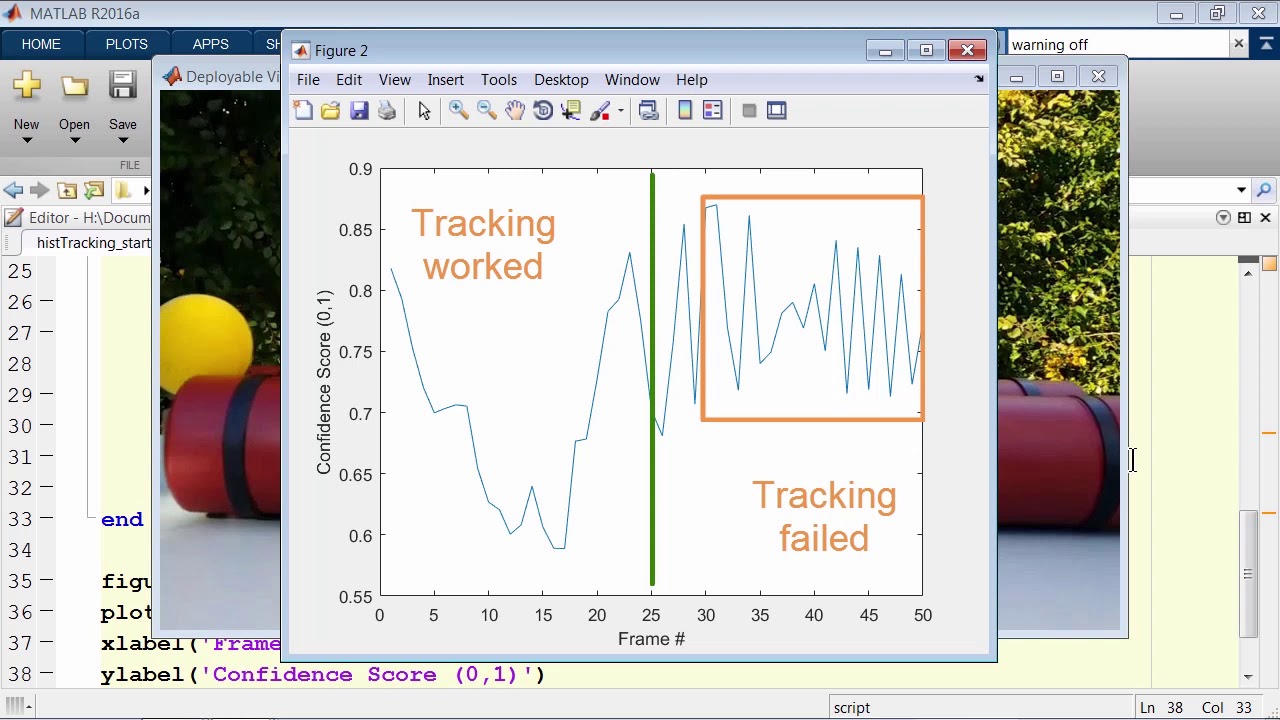Viewport: 1280px width, 720px height.
Task: Activate the Zoom In magnifier tool
Action: 459,111
